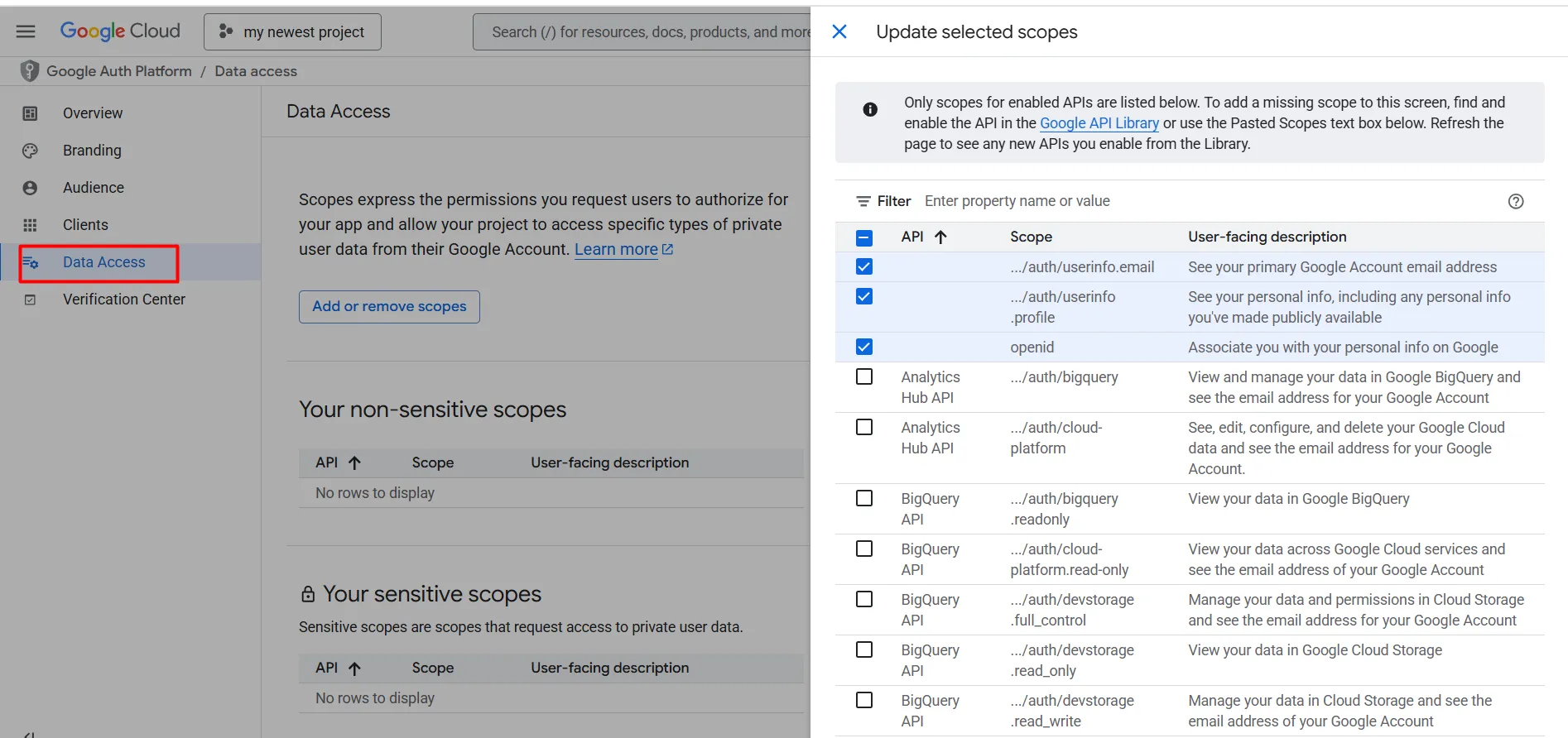Image resolution: width=1568 pixels, height=738 pixels.
Task: Click the project selector icon
Action: (x=225, y=31)
